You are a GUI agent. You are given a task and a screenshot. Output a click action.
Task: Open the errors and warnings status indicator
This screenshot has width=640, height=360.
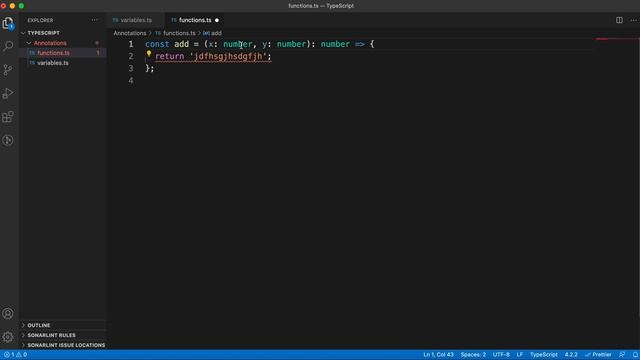(15, 355)
